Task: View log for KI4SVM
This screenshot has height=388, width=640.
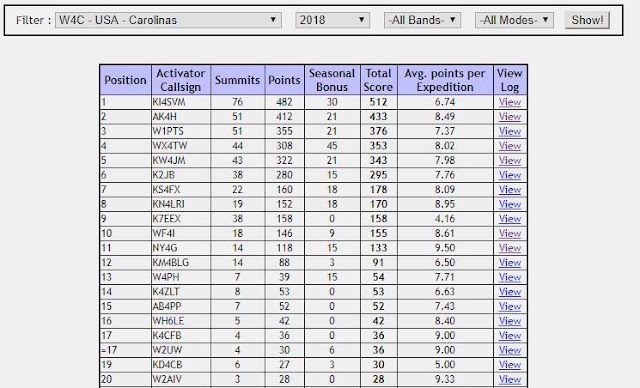Action: tap(510, 102)
